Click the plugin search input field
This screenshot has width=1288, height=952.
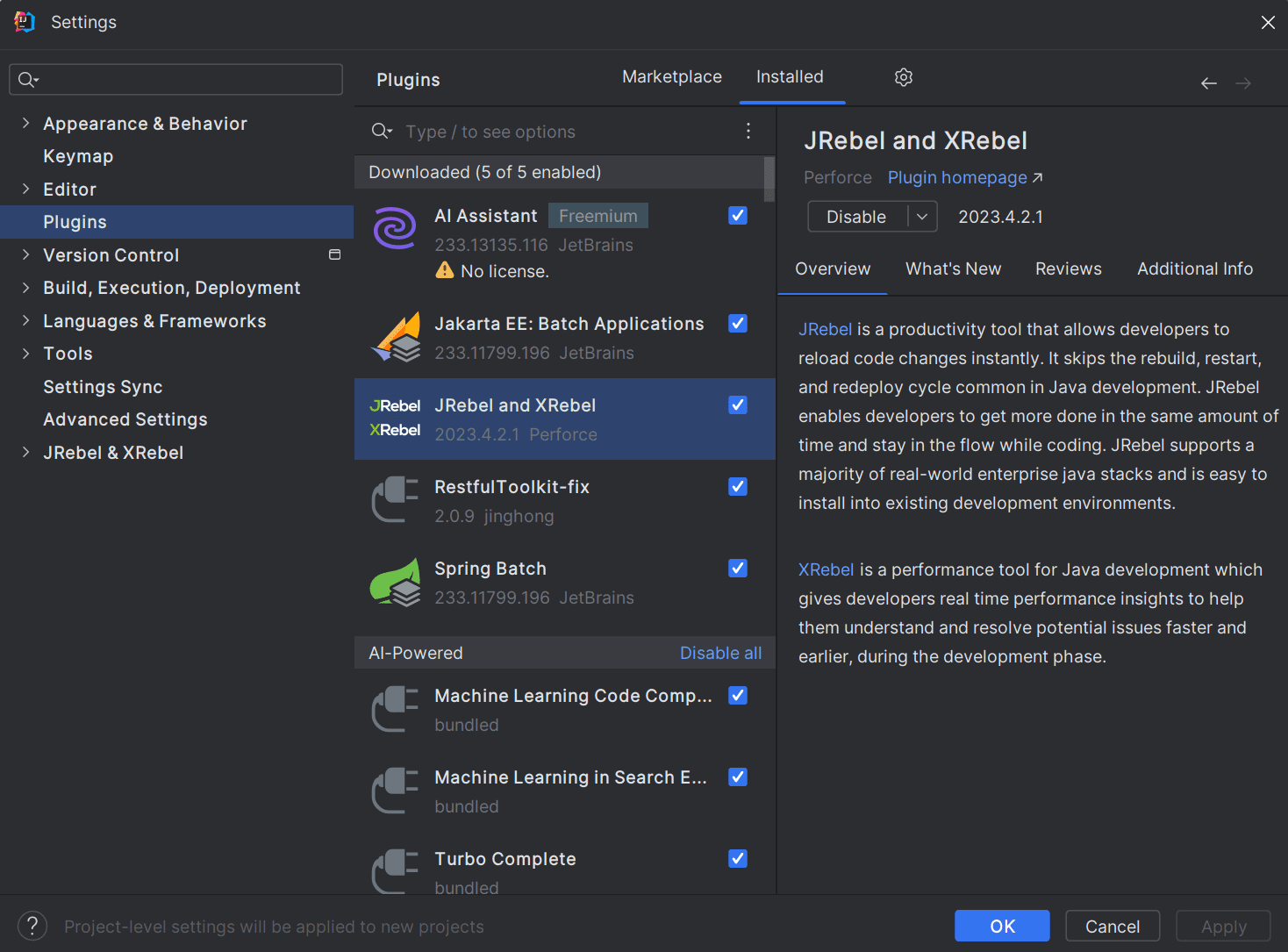(x=562, y=132)
